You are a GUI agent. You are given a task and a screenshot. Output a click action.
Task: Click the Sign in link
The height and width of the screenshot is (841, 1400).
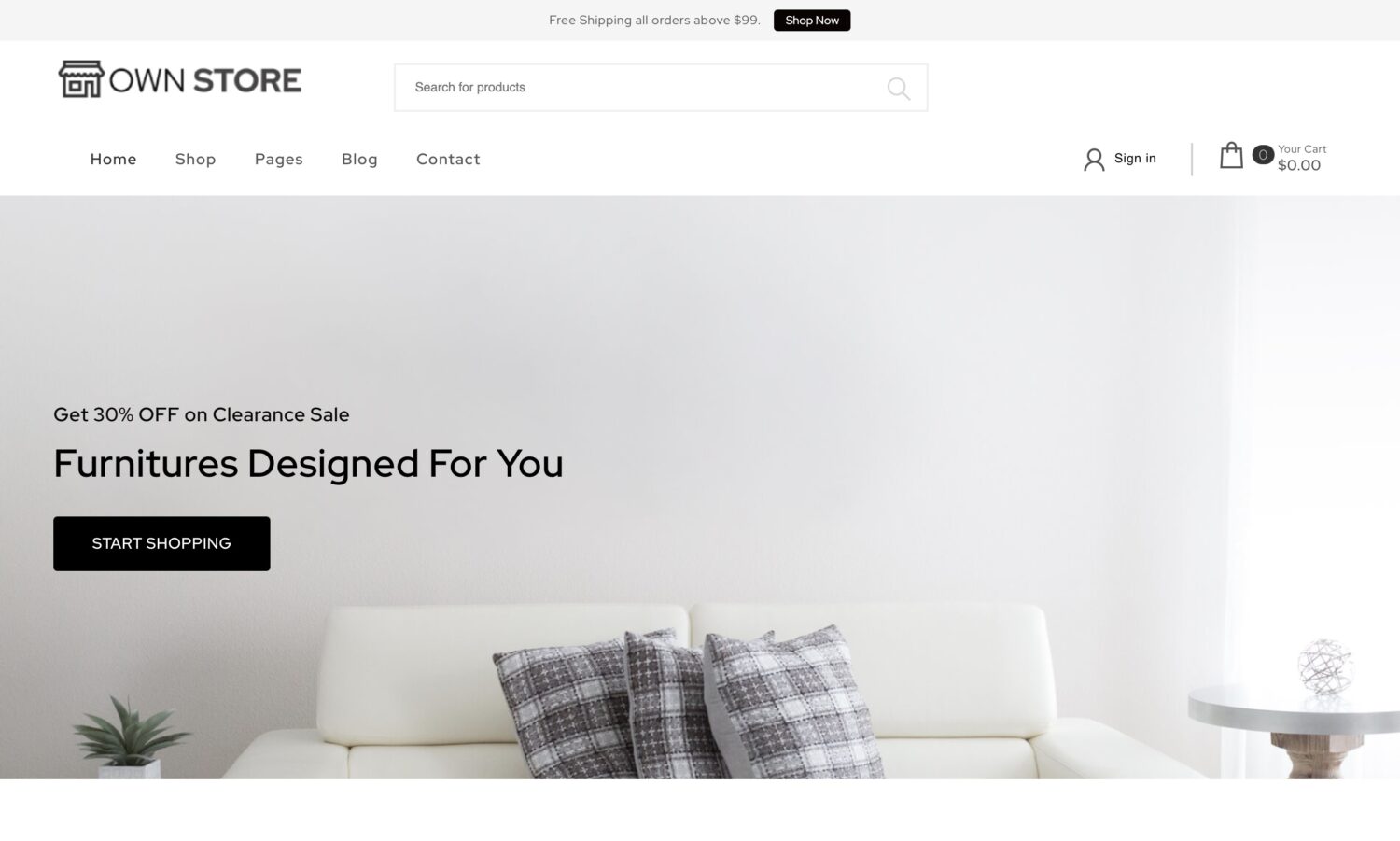1135,159
